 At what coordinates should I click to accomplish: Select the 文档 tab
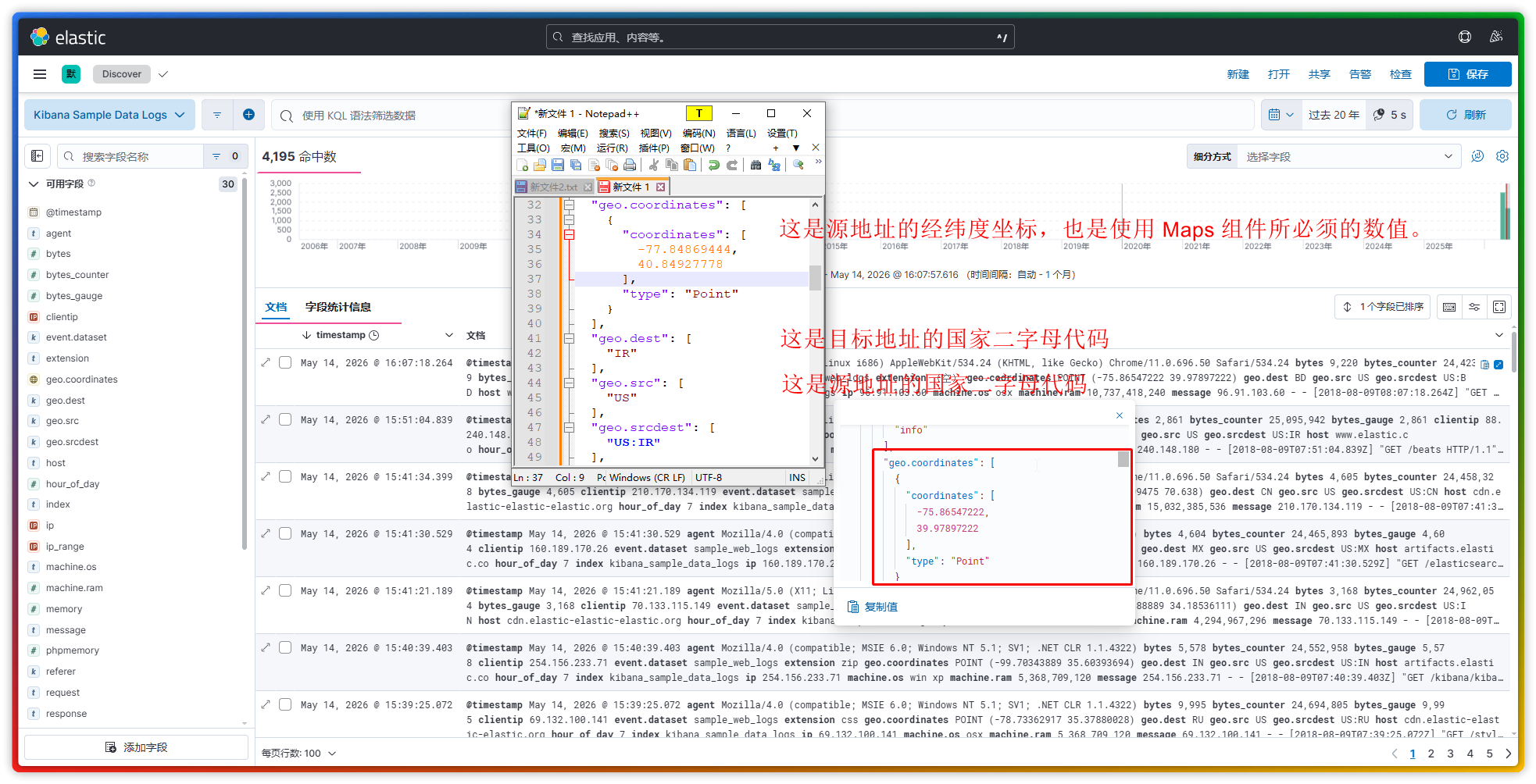pyautogui.click(x=276, y=307)
